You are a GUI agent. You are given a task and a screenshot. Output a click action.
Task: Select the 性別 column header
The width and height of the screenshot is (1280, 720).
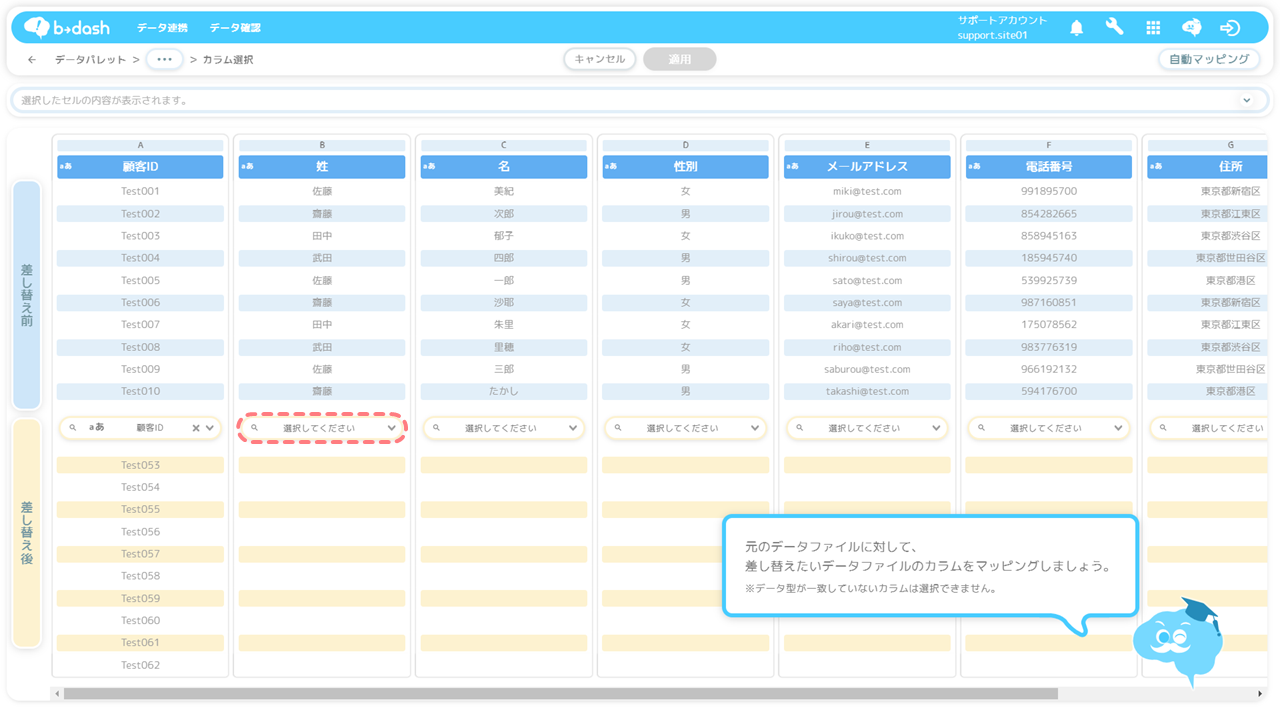coord(685,167)
